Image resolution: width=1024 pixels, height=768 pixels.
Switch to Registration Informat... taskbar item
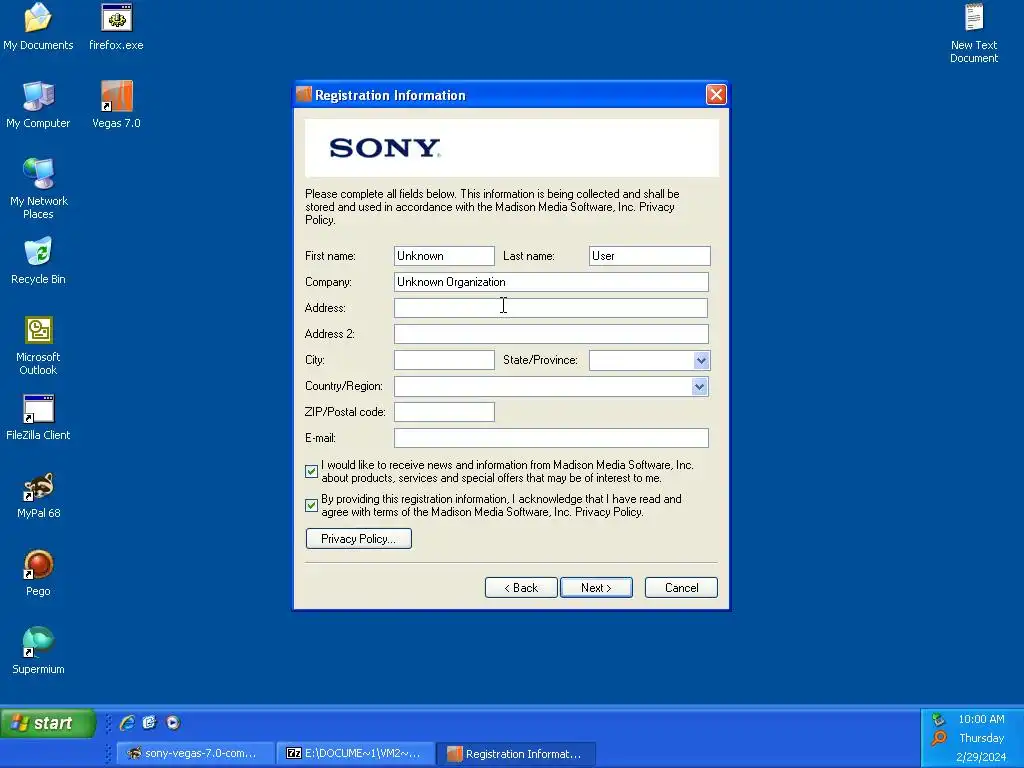point(516,753)
